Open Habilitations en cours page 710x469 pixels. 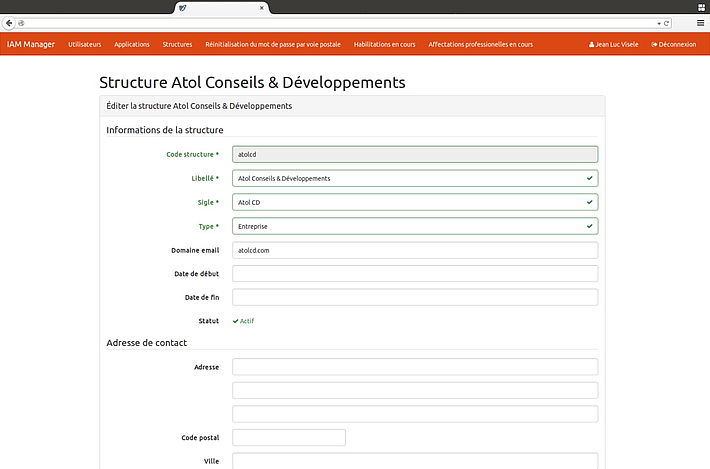click(x=384, y=44)
